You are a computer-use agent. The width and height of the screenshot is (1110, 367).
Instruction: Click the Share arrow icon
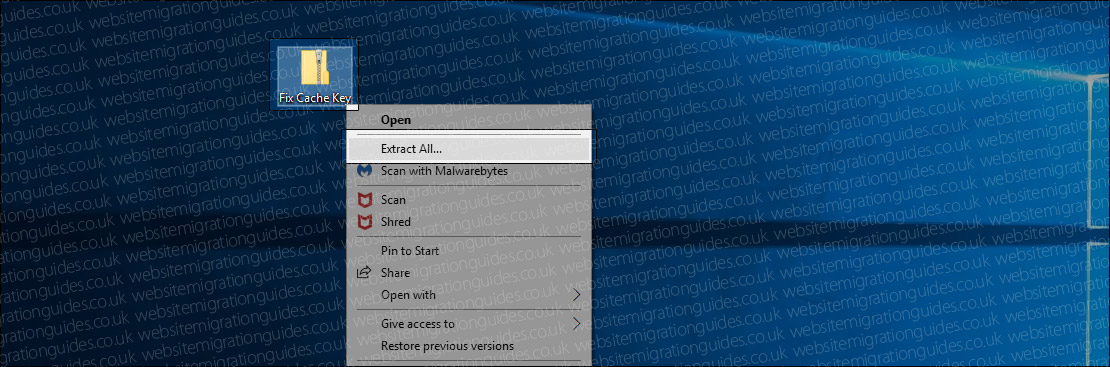[x=364, y=273]
